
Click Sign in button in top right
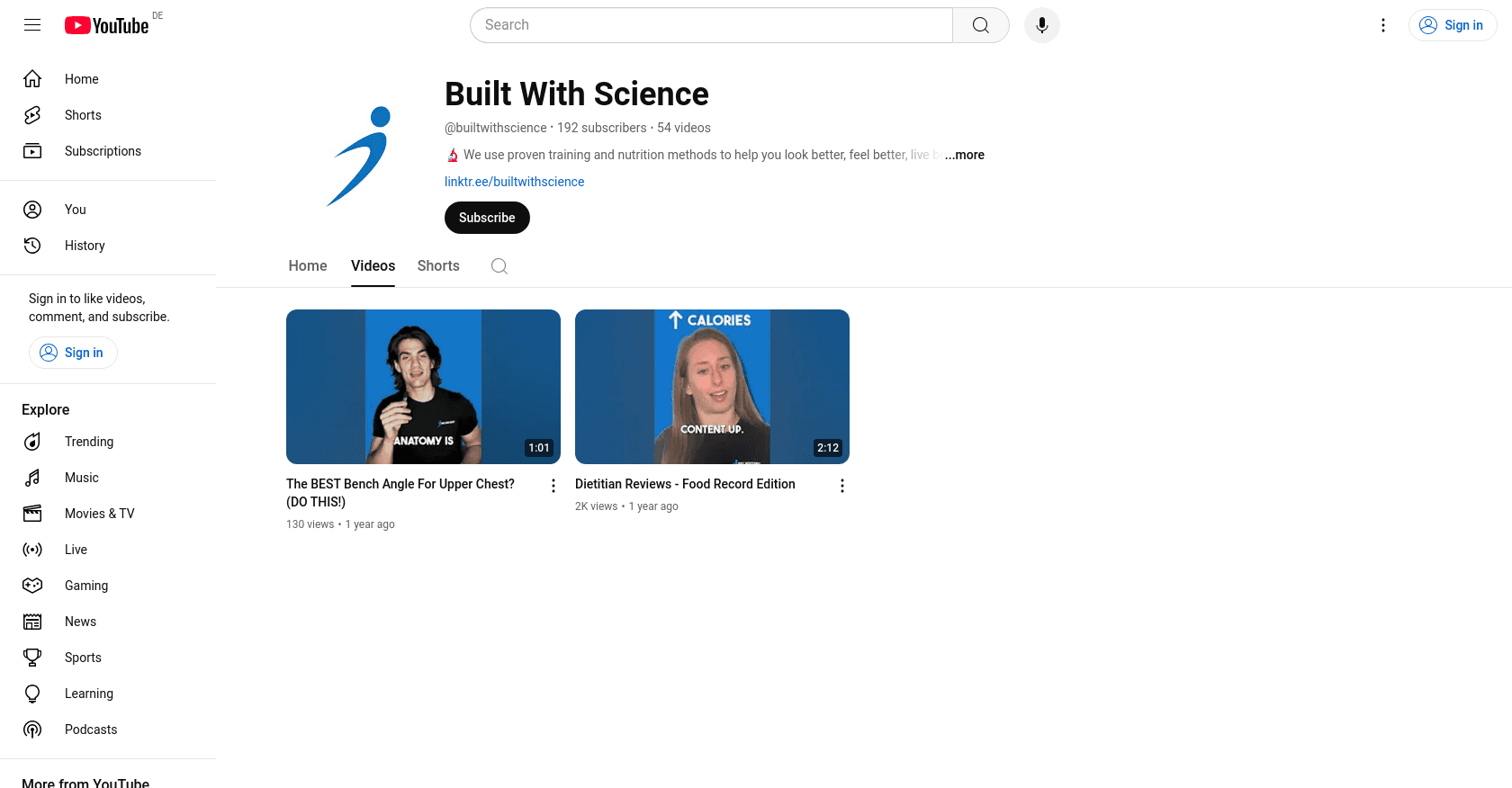click(x=1452, y=25)
